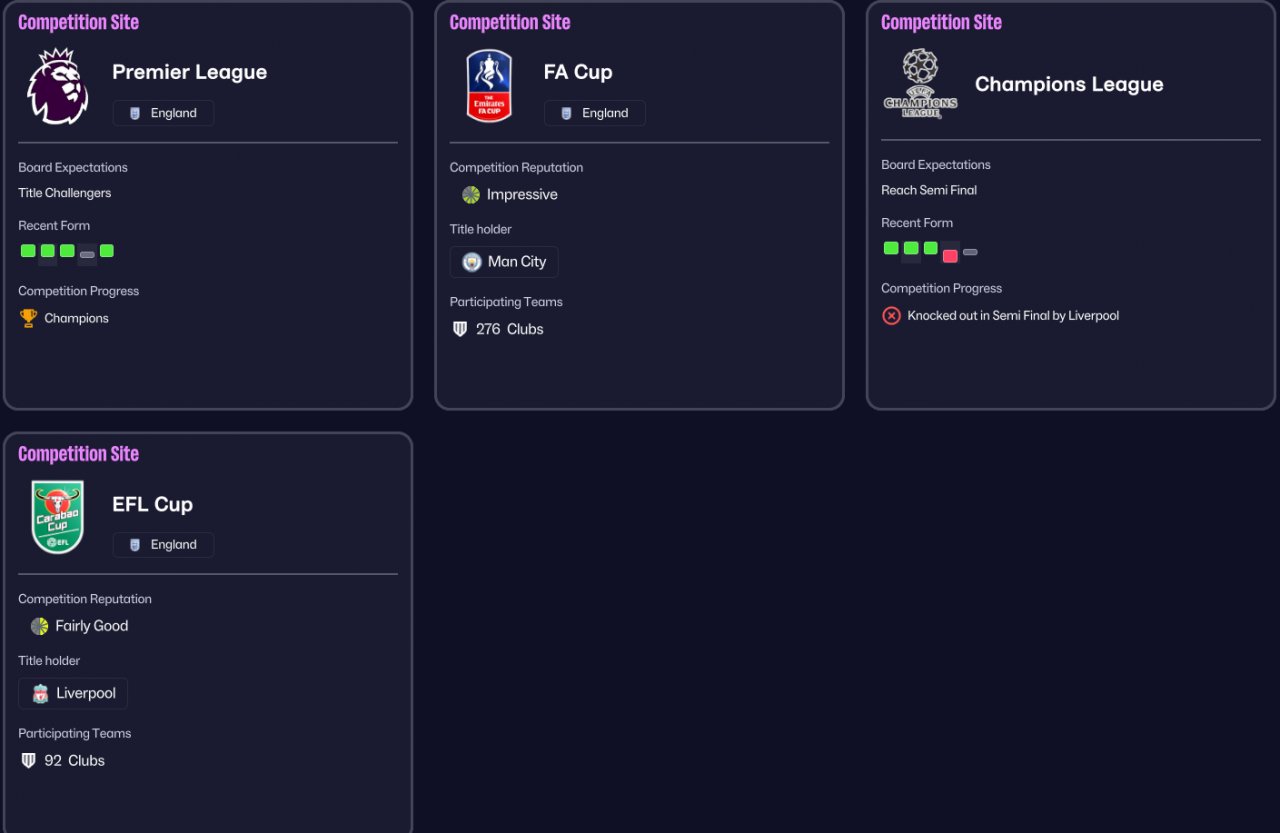The width and height of the screenshot is (1280, 833).
Task: Click the Fairly Good reputation gauge icon
Action: click(39, 626)
